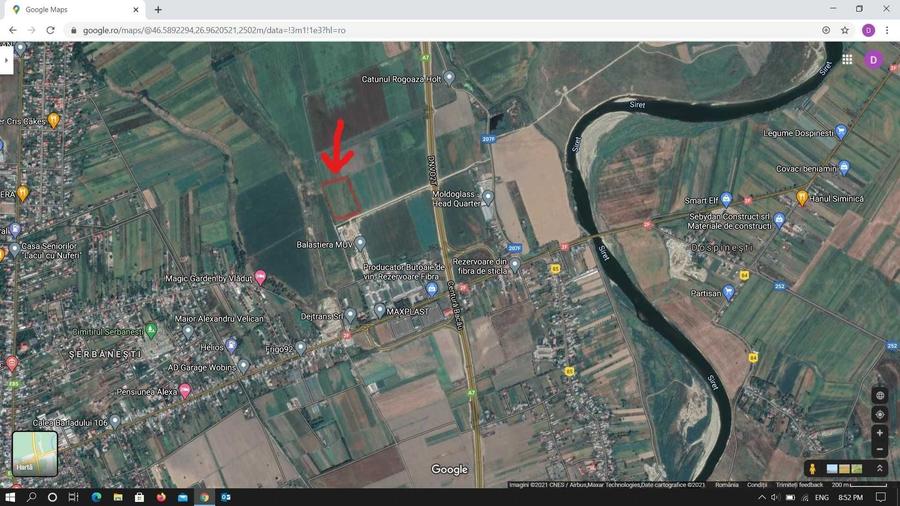Screen dimensions: 900x506
Task: Click the Cris Cakes restaurant marker
Action: [53, 120]
